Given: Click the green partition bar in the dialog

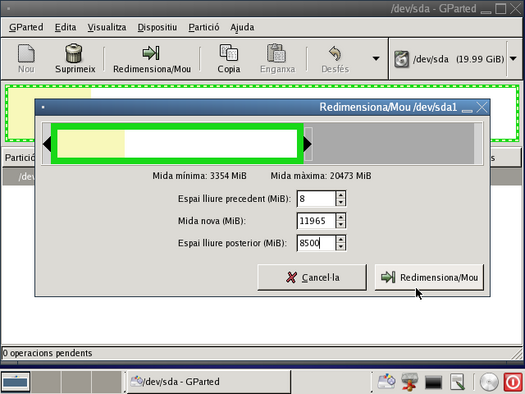Looking at the screenshot, I should (x=177, y=144).
